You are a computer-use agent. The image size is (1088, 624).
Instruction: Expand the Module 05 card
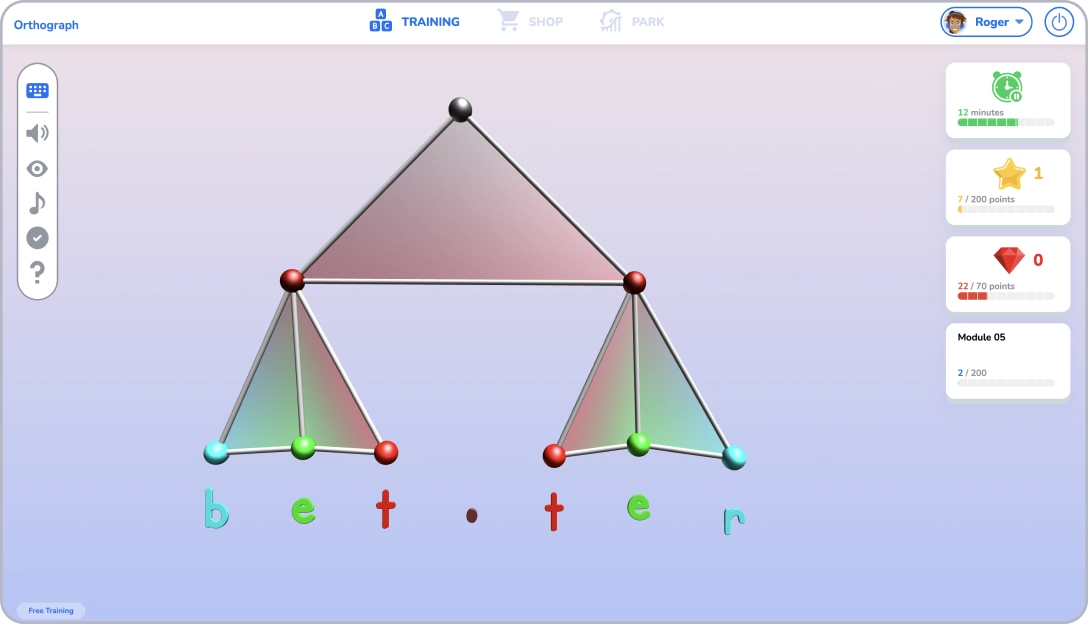pyautogui.click(x=1007, y=360)
